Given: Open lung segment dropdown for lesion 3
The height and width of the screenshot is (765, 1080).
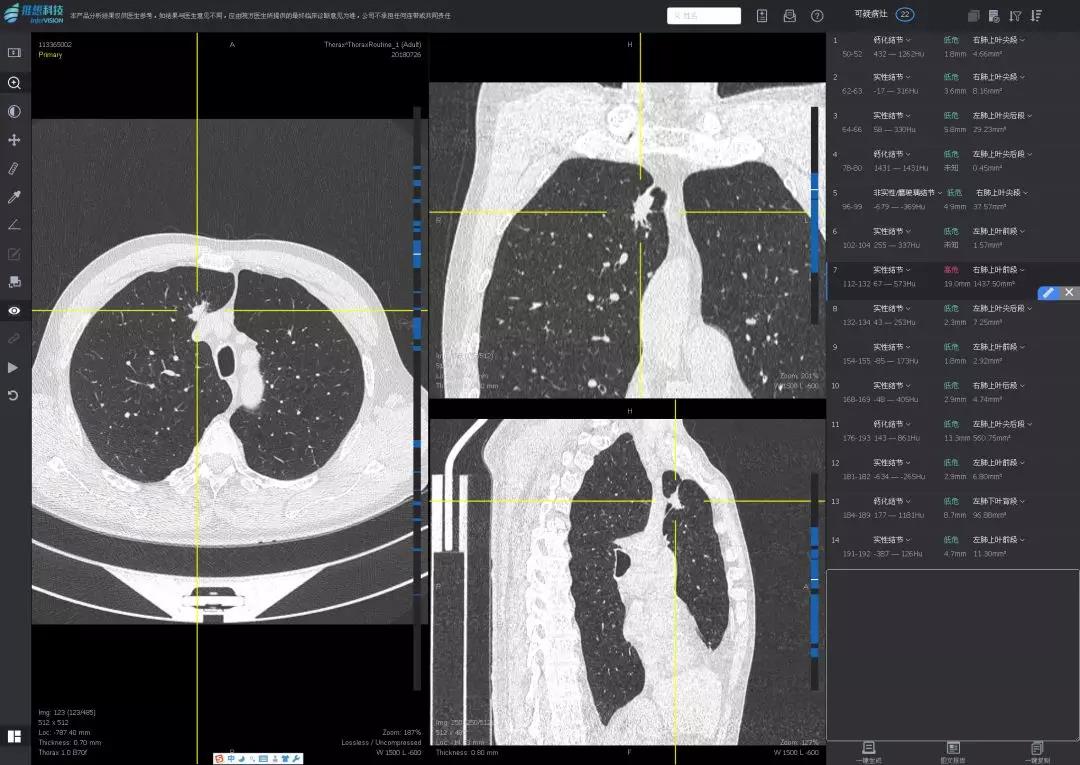Looking at the screenshot, I should pos(1030,116).
